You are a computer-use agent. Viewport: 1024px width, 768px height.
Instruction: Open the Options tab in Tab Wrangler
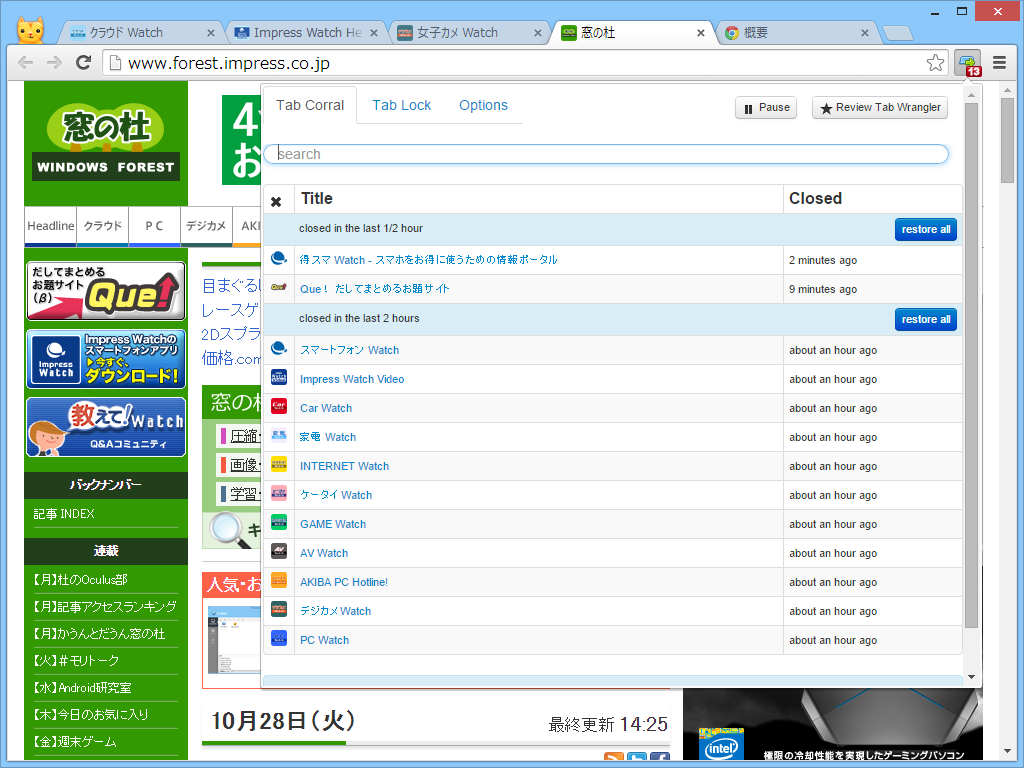(483, 104)
